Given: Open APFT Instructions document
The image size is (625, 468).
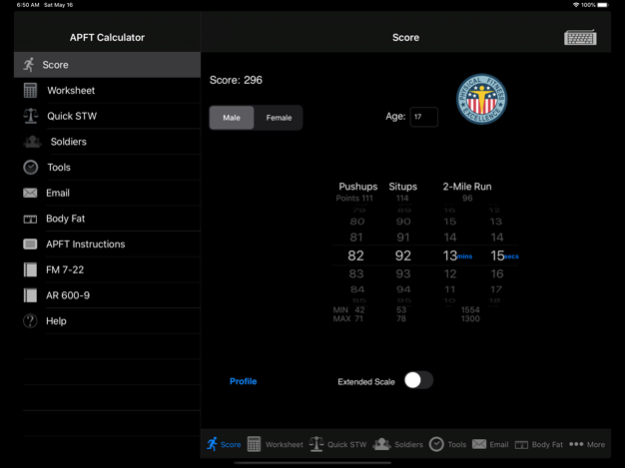Looking at the screenshot, I should (85, 244).
